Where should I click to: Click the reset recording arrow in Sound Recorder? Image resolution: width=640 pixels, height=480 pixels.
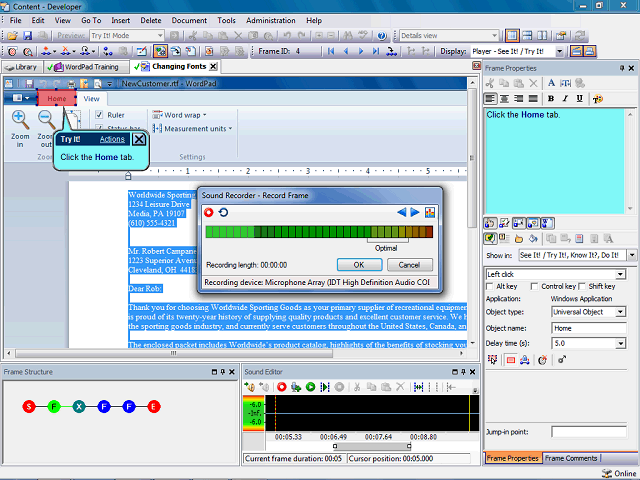(223, 212)
